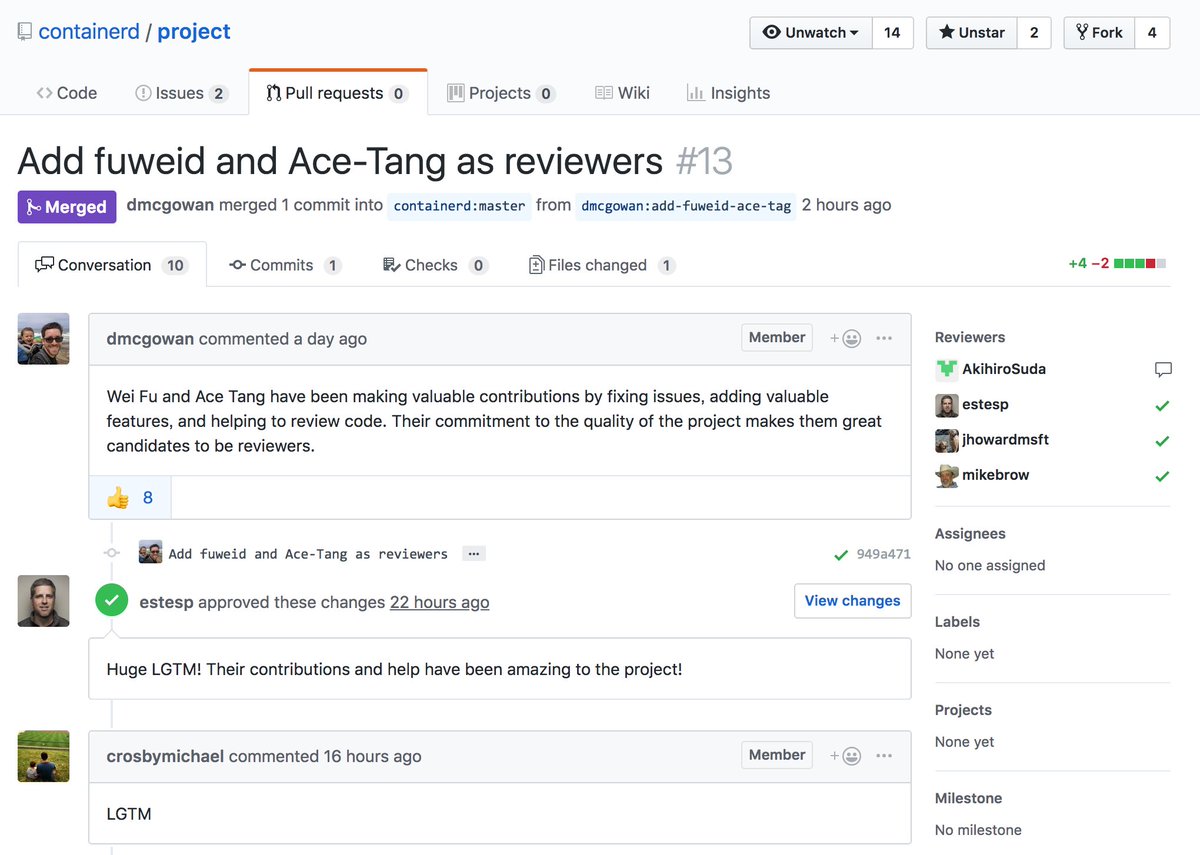Switch to the Code tab

tap(67, 93)
